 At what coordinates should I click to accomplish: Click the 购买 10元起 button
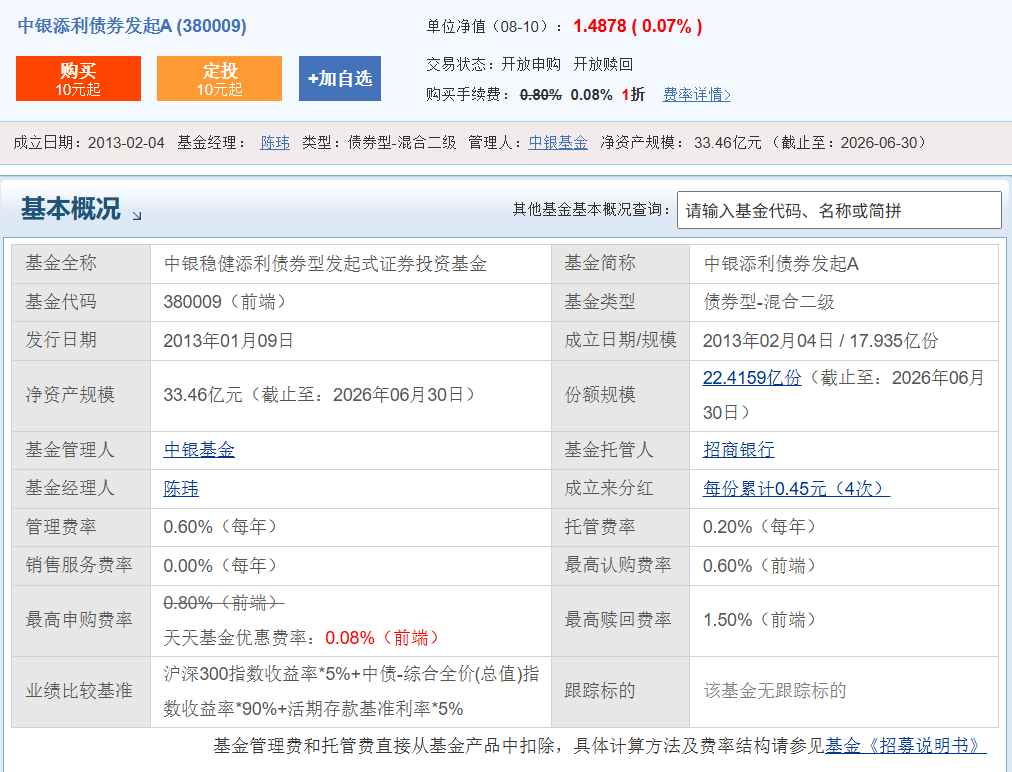point(78,78)
